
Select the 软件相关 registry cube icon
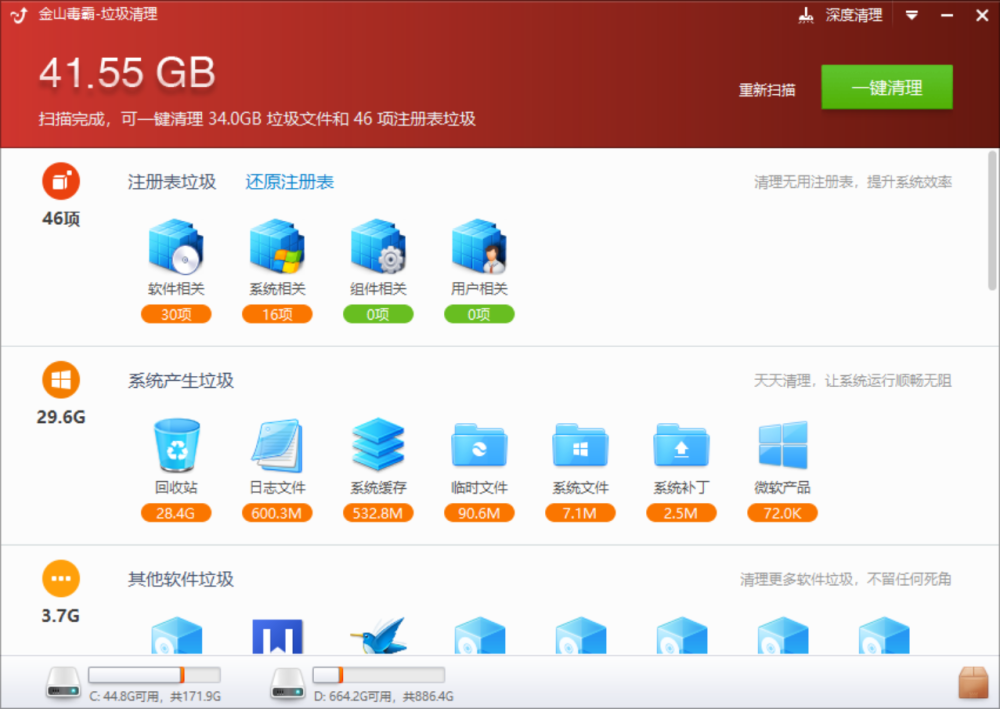coord(176,246)
